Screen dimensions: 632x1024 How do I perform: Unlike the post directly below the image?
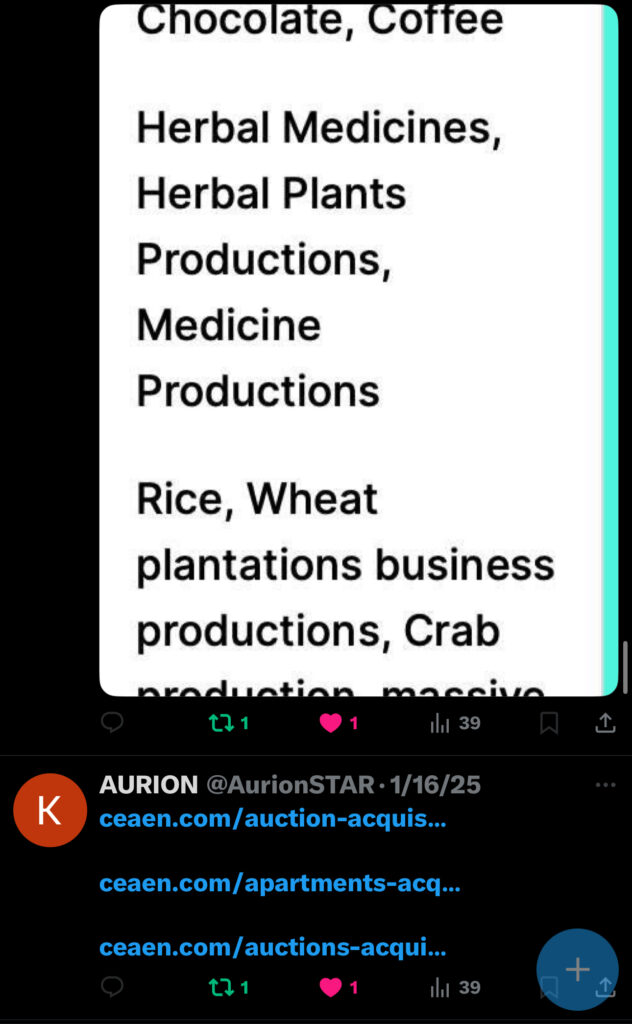[x=338, y=723]
